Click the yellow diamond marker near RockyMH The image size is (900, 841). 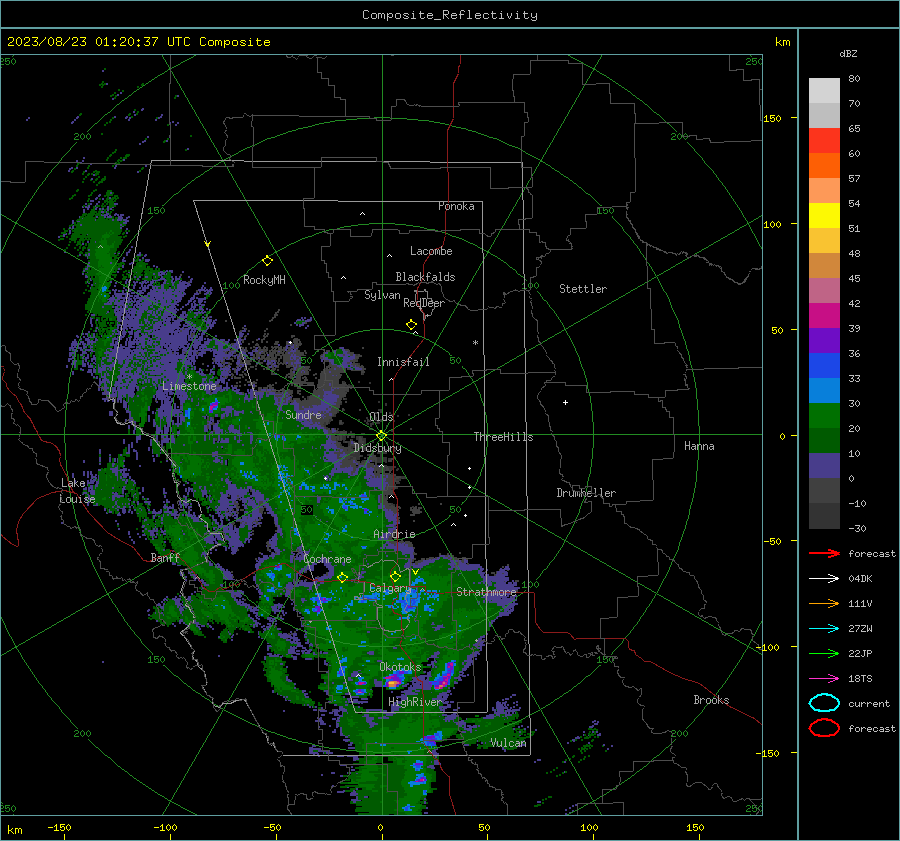[x=267, y=261]
